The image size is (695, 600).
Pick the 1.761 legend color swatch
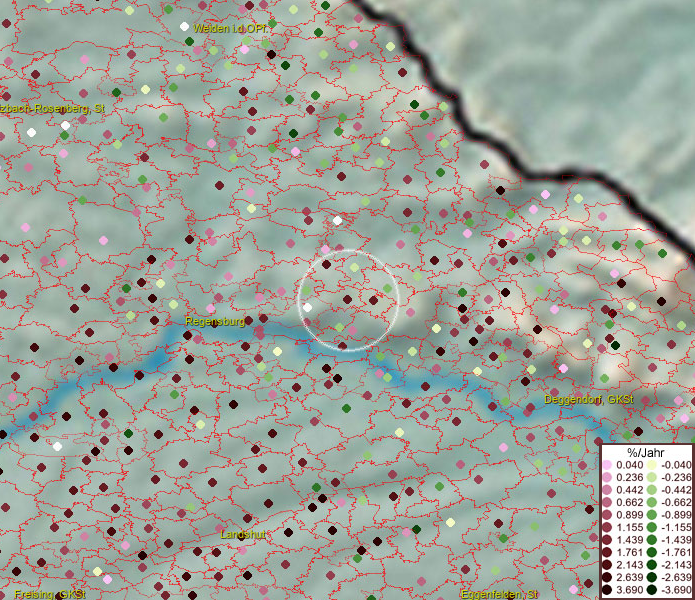pyautogui.click(x=607, y=552)
